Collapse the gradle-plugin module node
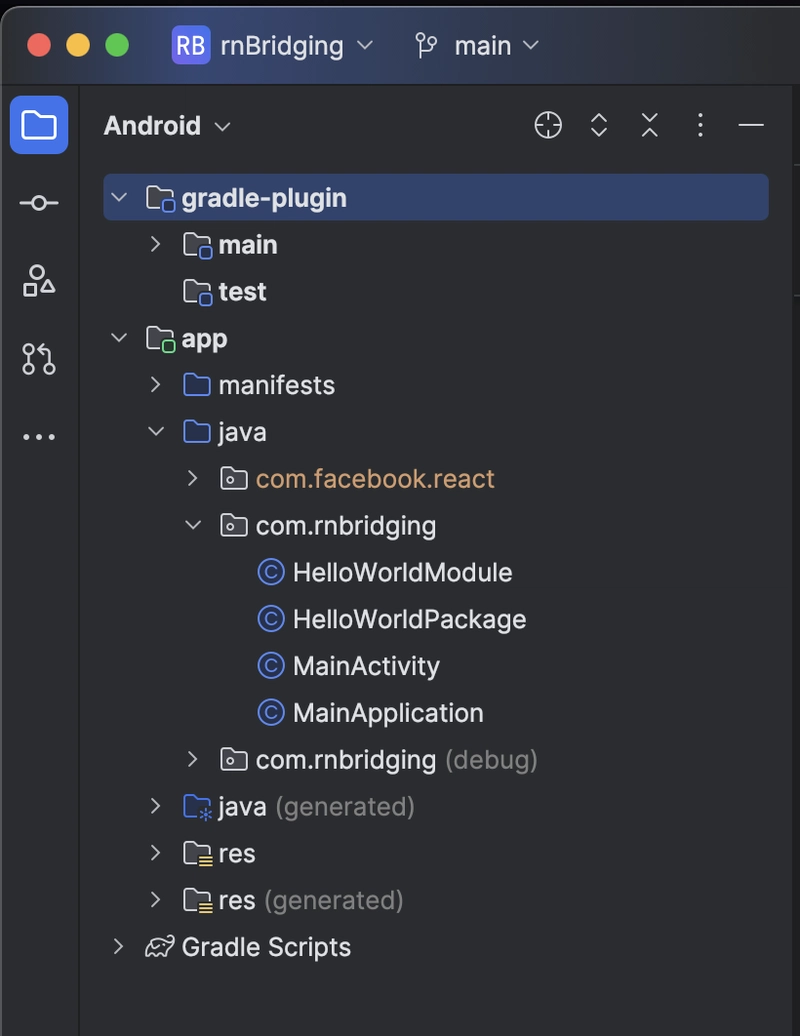Viewport: 800px width, 1036px height. (x=119, y=198)
